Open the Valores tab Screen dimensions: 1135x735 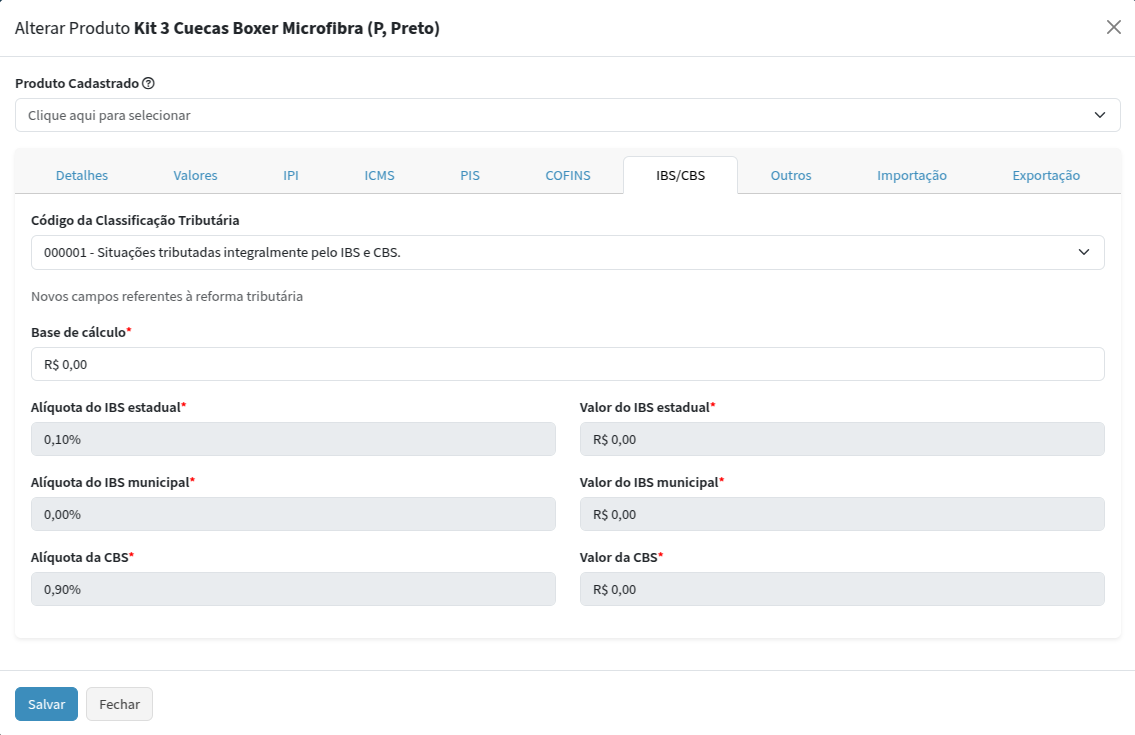tap(195, 175)
